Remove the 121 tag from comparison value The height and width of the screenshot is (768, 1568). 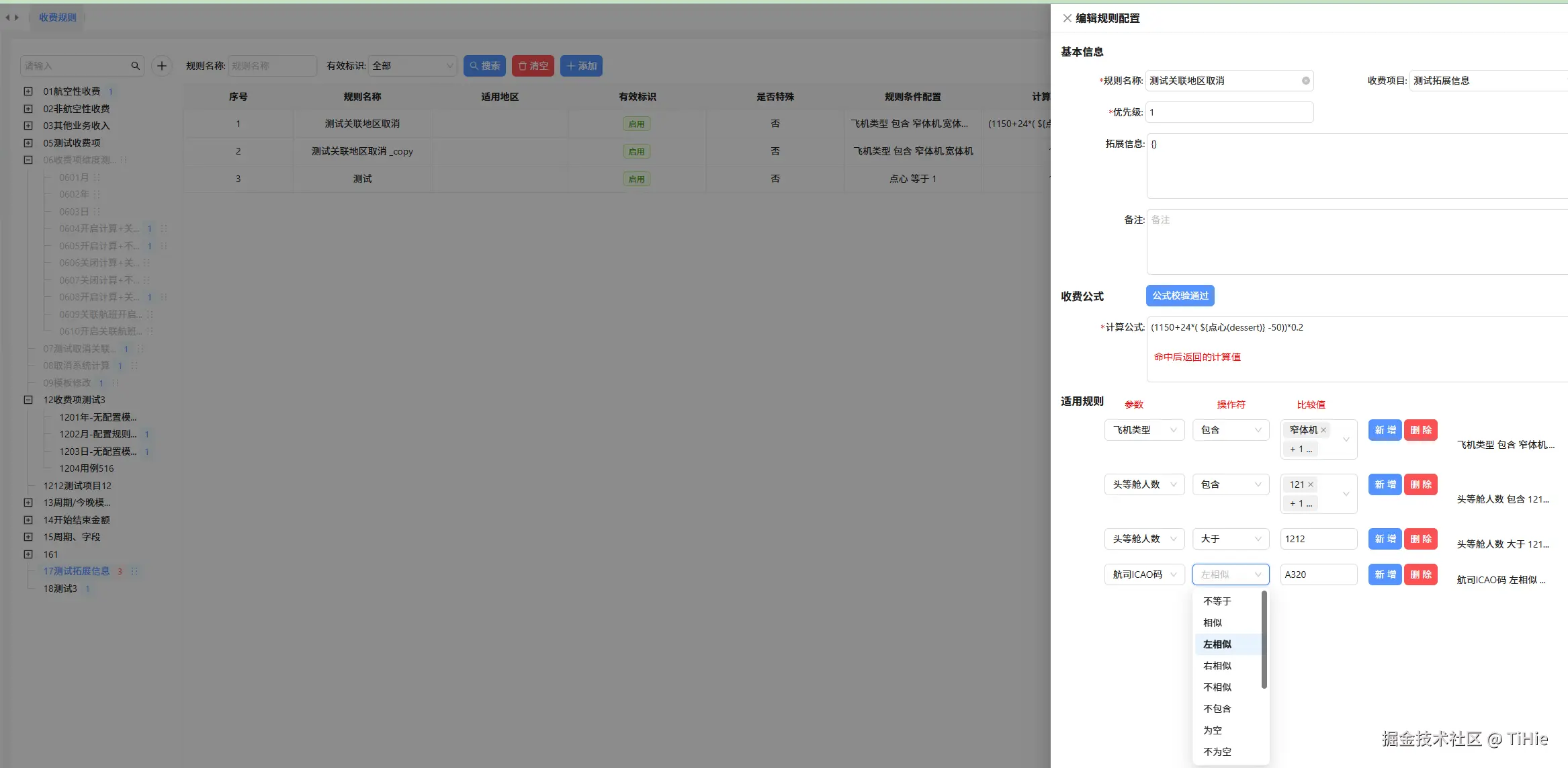click(x=1311, y=484)
